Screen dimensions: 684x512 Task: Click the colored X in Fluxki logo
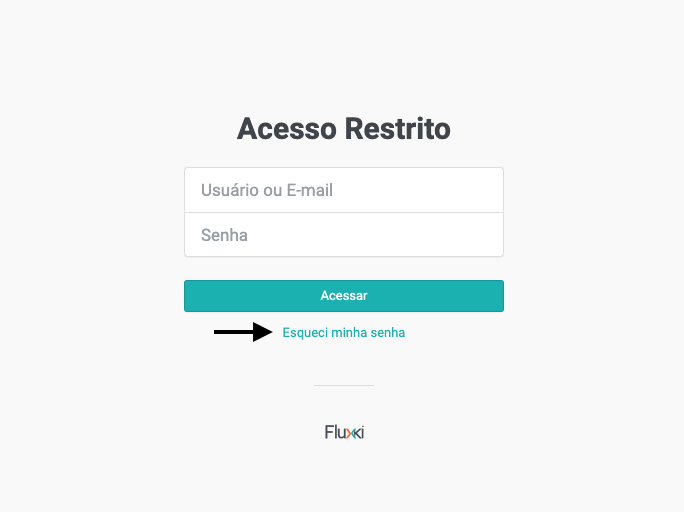pyautogui.click(x=352, y=433)
